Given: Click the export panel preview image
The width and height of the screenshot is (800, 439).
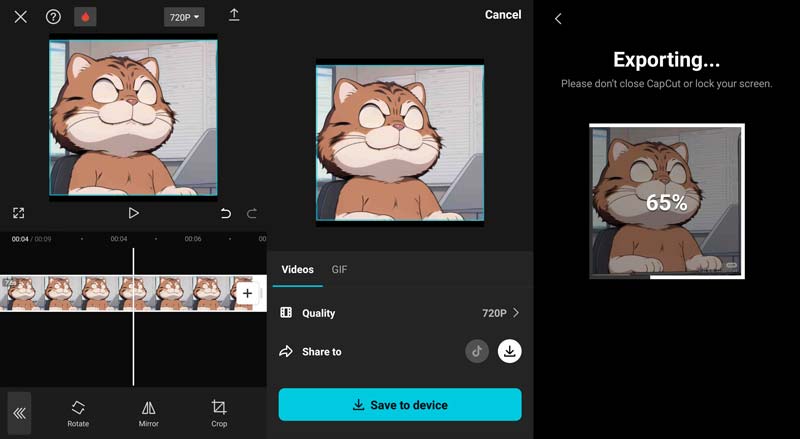Looking at the screenshot, I should tap(400, 142).
